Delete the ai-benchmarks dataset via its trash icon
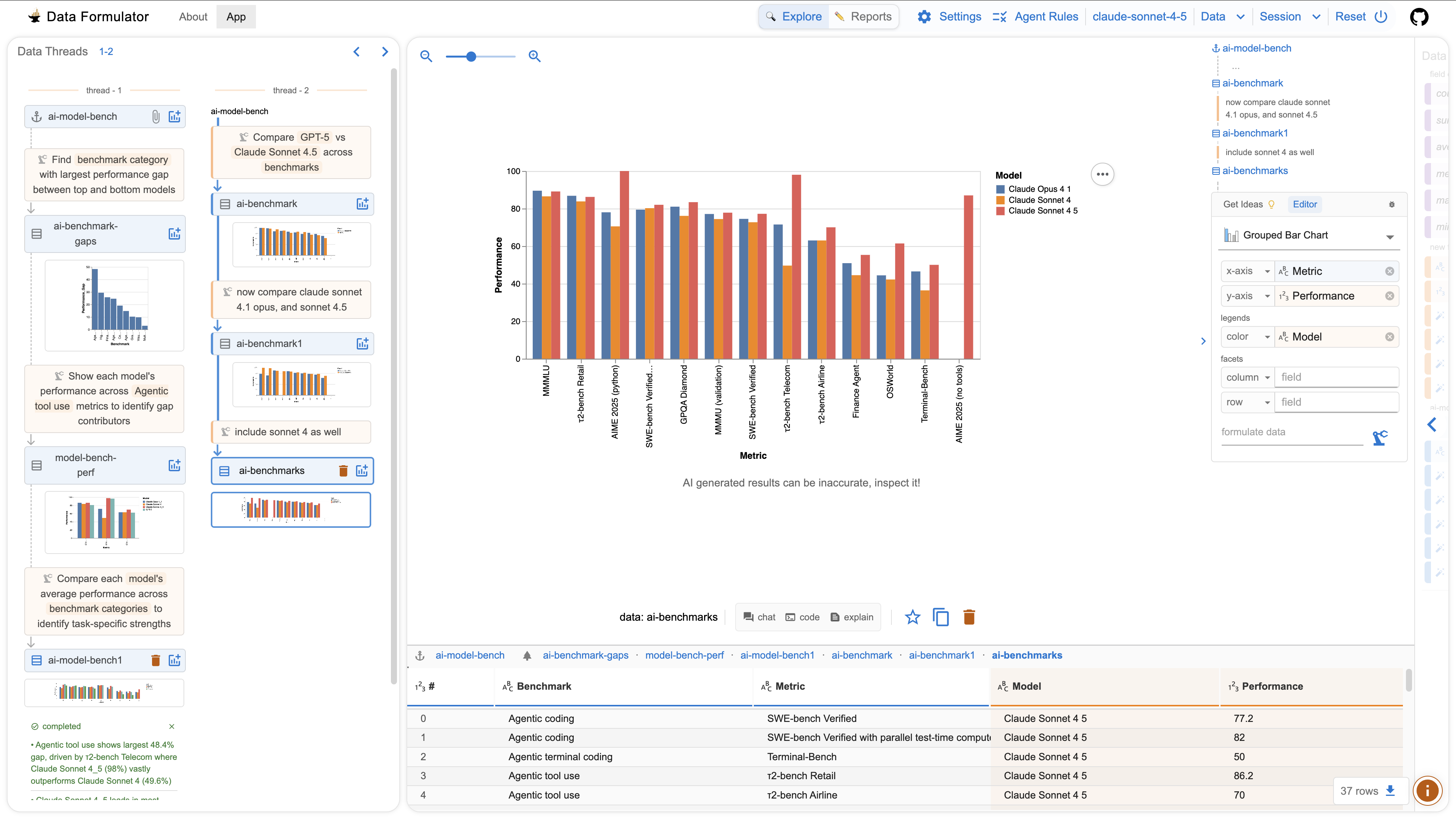The width and height of the screenshot is (1456, 819). click(x=343, y=470)
